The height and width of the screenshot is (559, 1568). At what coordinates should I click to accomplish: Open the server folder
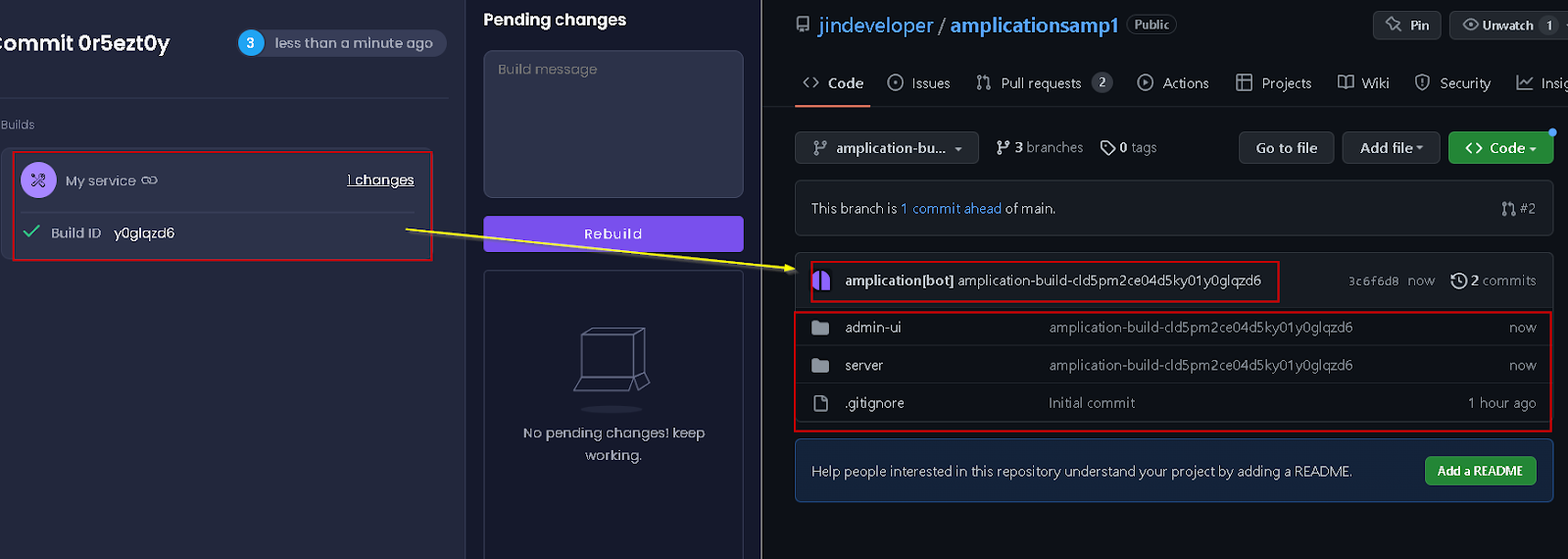(x=864, y=365)
